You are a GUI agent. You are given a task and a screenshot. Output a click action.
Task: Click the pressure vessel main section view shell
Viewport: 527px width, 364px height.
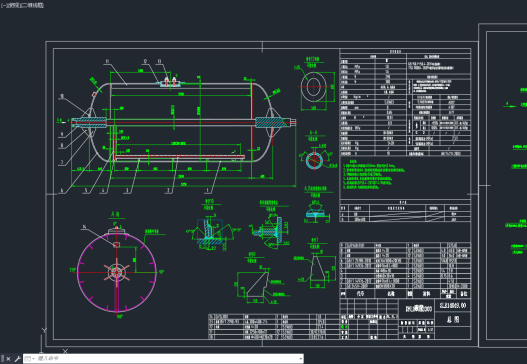181,123
